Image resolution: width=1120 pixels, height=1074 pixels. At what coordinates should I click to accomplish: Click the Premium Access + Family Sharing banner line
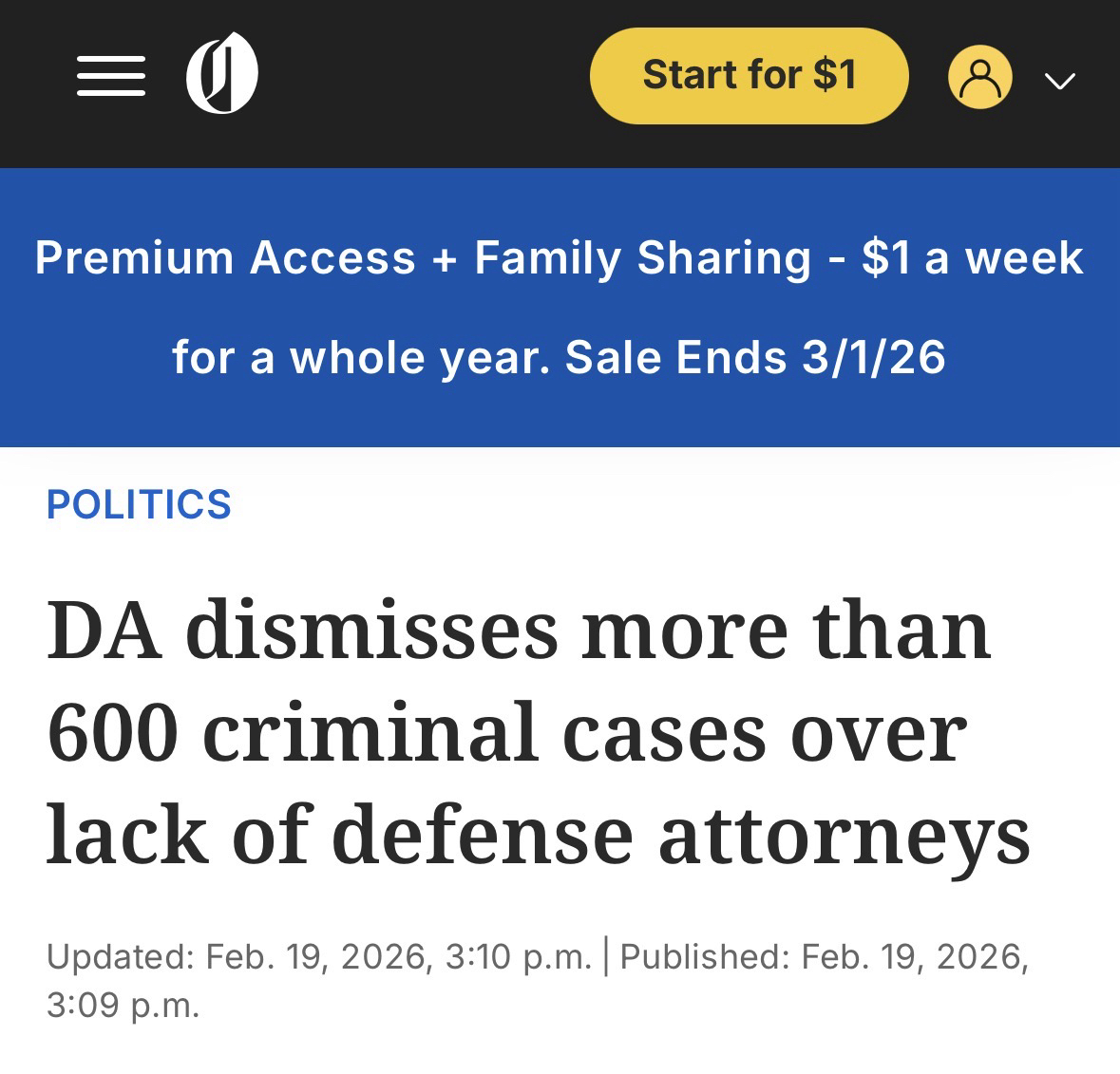559,258
